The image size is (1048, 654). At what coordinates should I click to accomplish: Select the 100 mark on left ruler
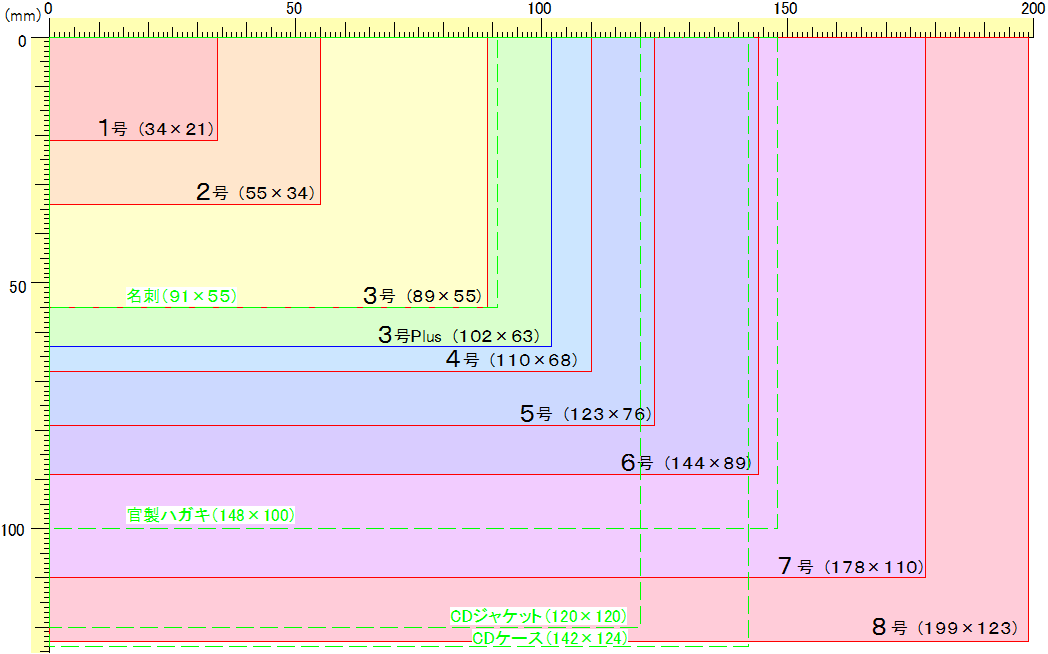click(14, 529)
